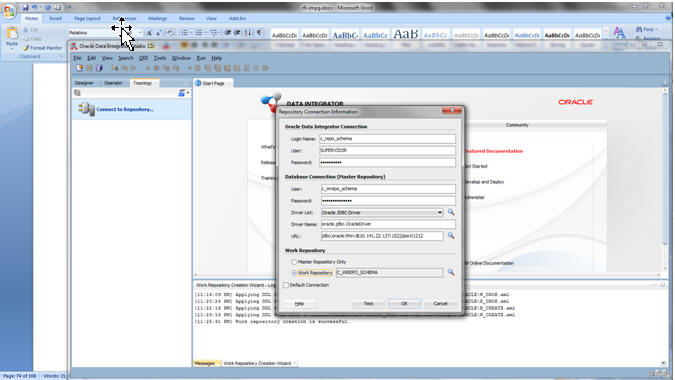Click Save icon in Word quick access toolbar
The height and width of the screenshot is (380, 675).
click(x=25, y=7)
